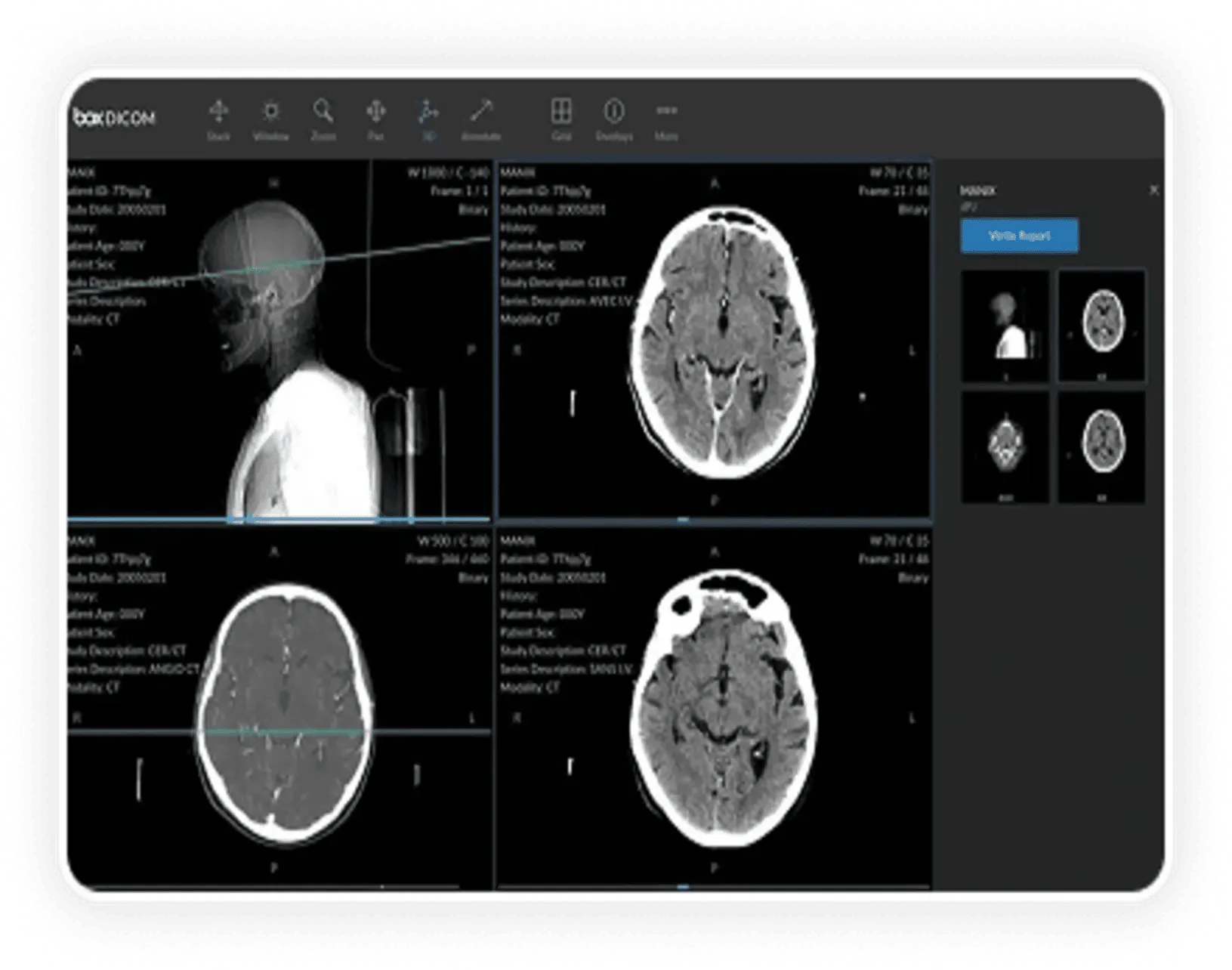Viewport: 1232px width, 970px height.
Task: Toggle the Overlays info display
Action: [614, 121]
